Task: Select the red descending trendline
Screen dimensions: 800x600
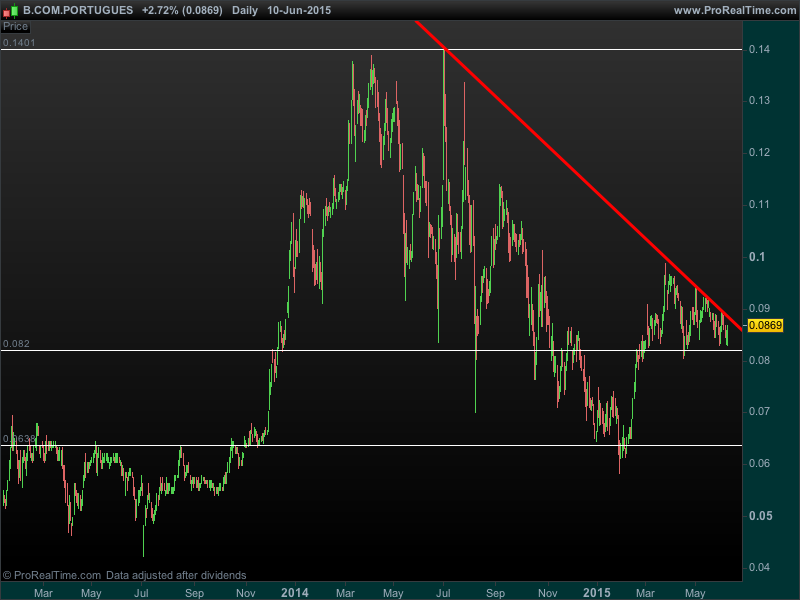Action: [x=579, y=176]
